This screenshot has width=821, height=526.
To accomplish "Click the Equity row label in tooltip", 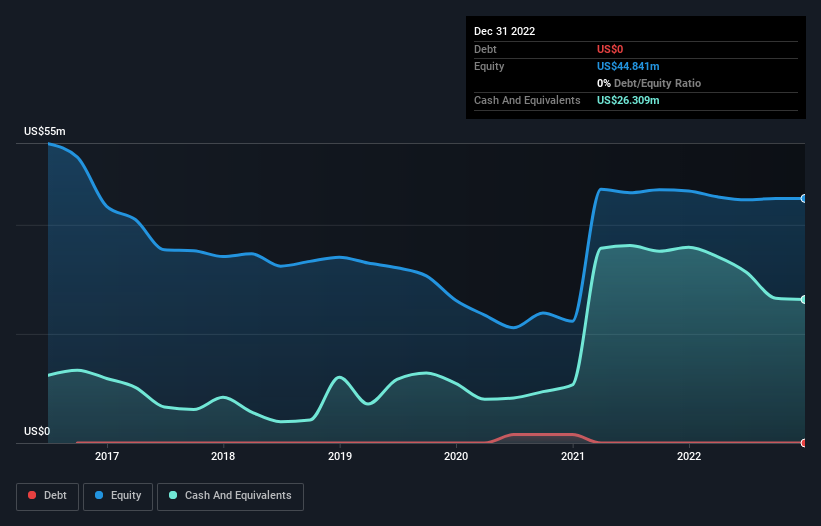I will 489,66.
